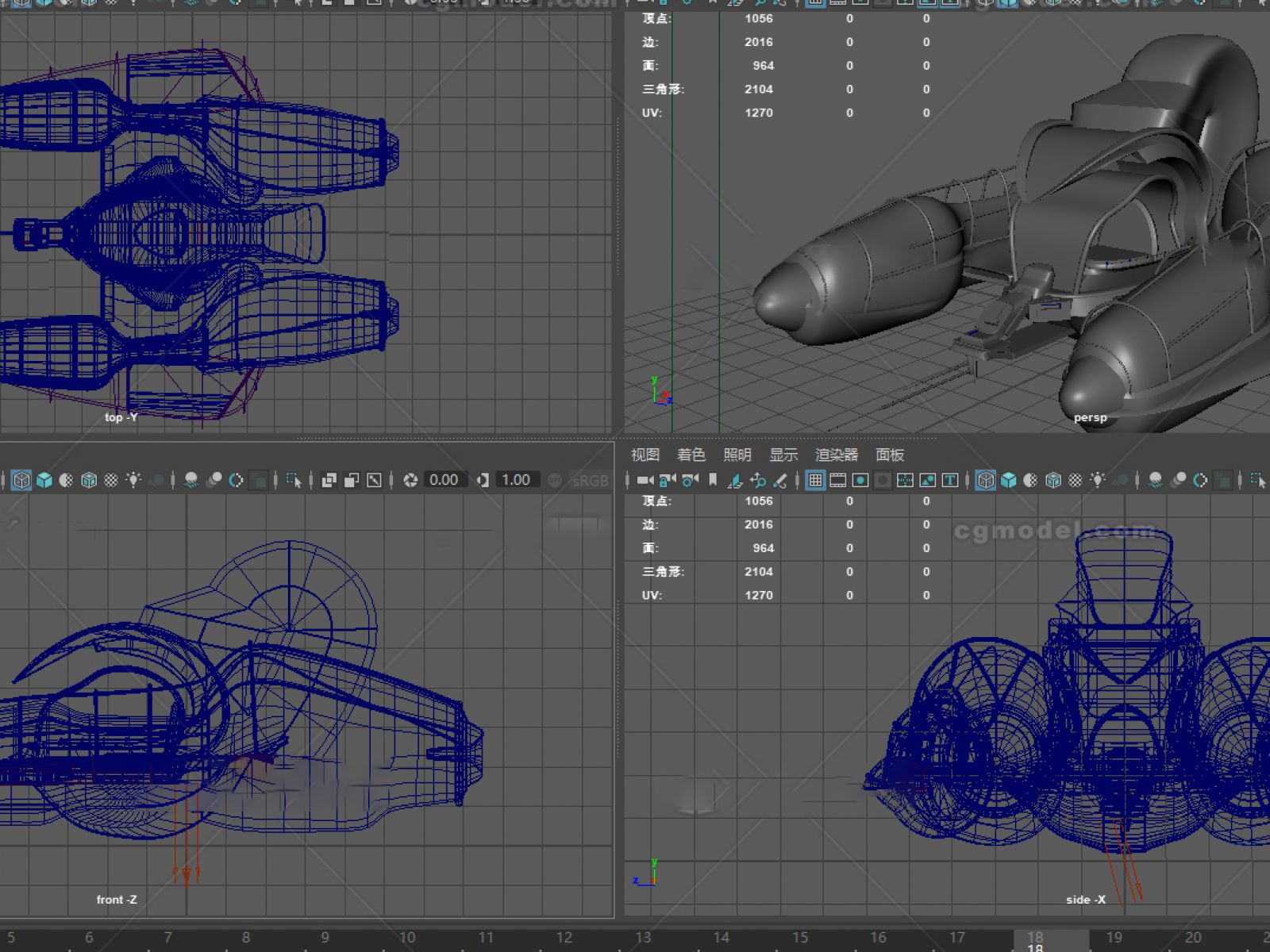This screenshot has width=1270, height=952.
Task: Toggle the Grid display in side panel
Action: (x=815, y=480)
